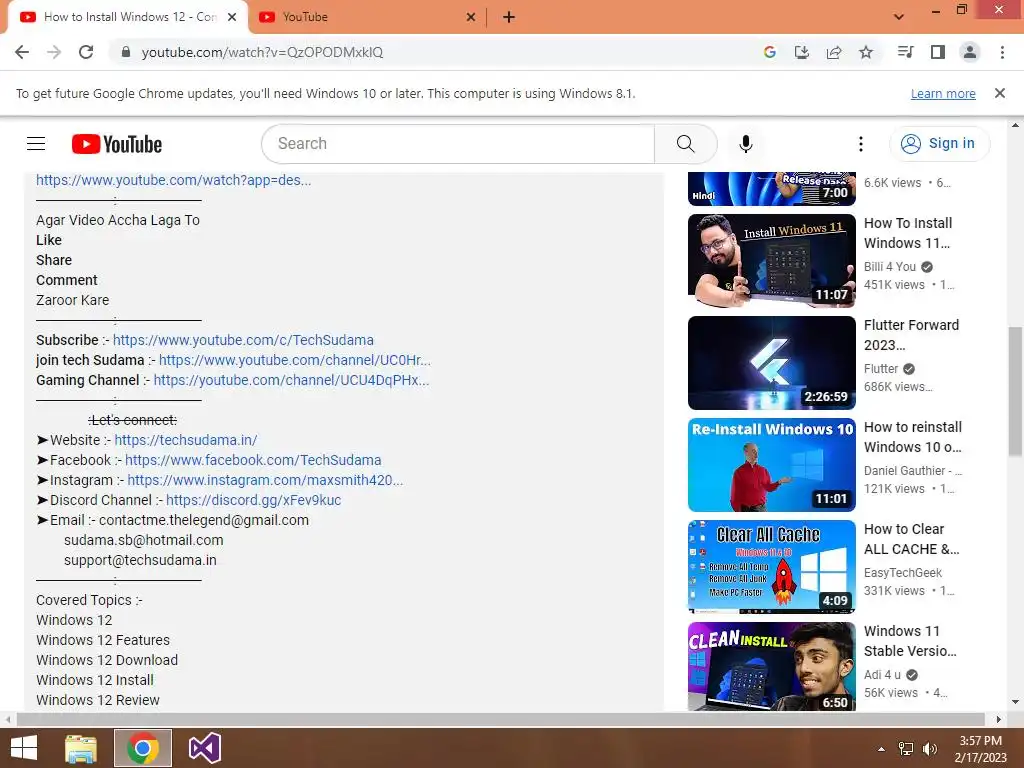Screen dimensions: 1024x768
Task: Click the scrollbar down arrow
Action: pyautogui.click(x=1015, y=702)
